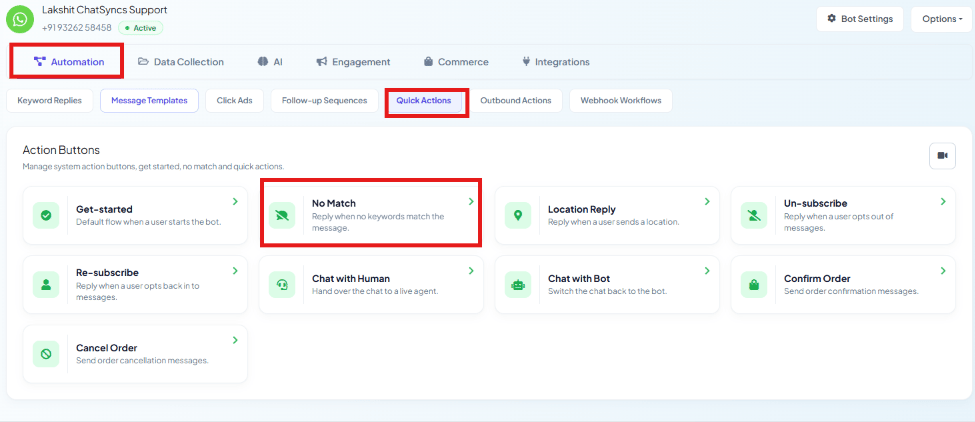Image resolution: width=975 pixels, height=422 pixels.
Task: Open the Engagement tab
Action: [x=353, y=62]
